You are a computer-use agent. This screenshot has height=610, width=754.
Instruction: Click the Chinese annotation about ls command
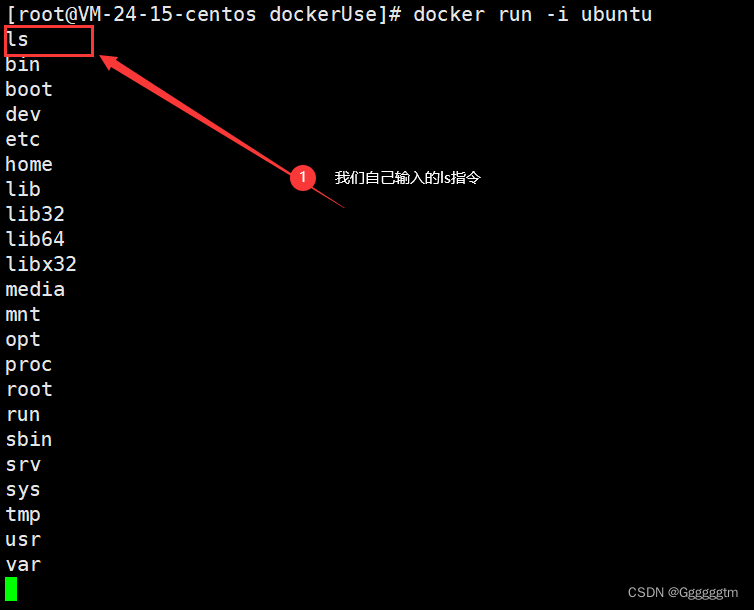tap(407, 178)
